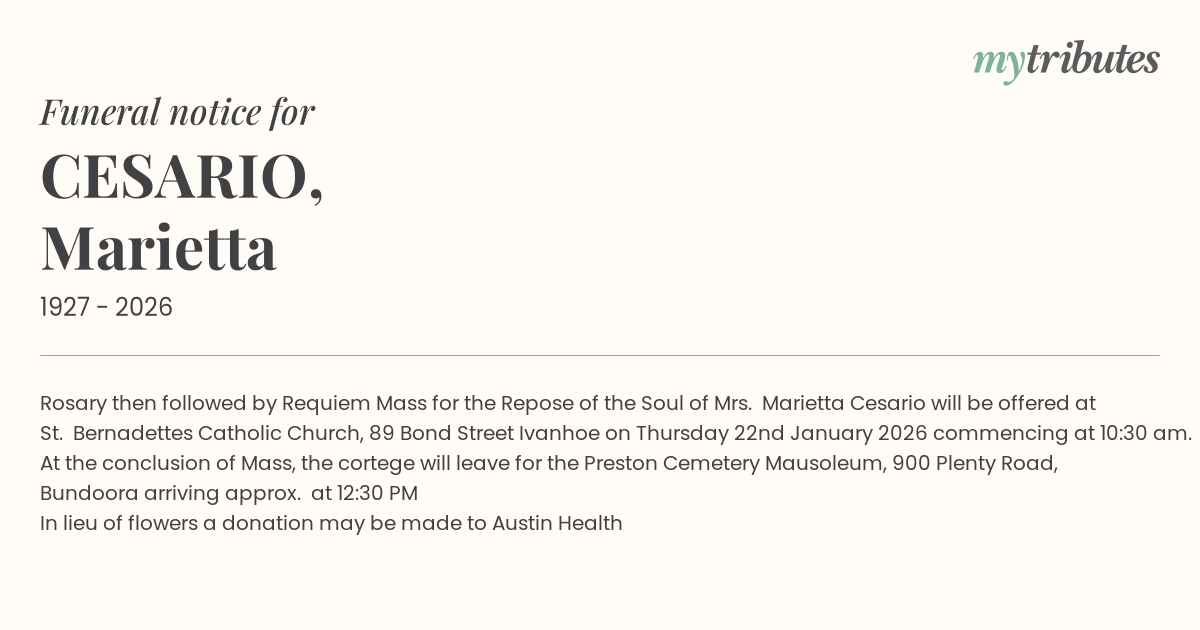Image resolution: width=1200 pixels, height=630 pixels.
Task: Click the first name Marietta in the title
Action: tap(158, 248)
